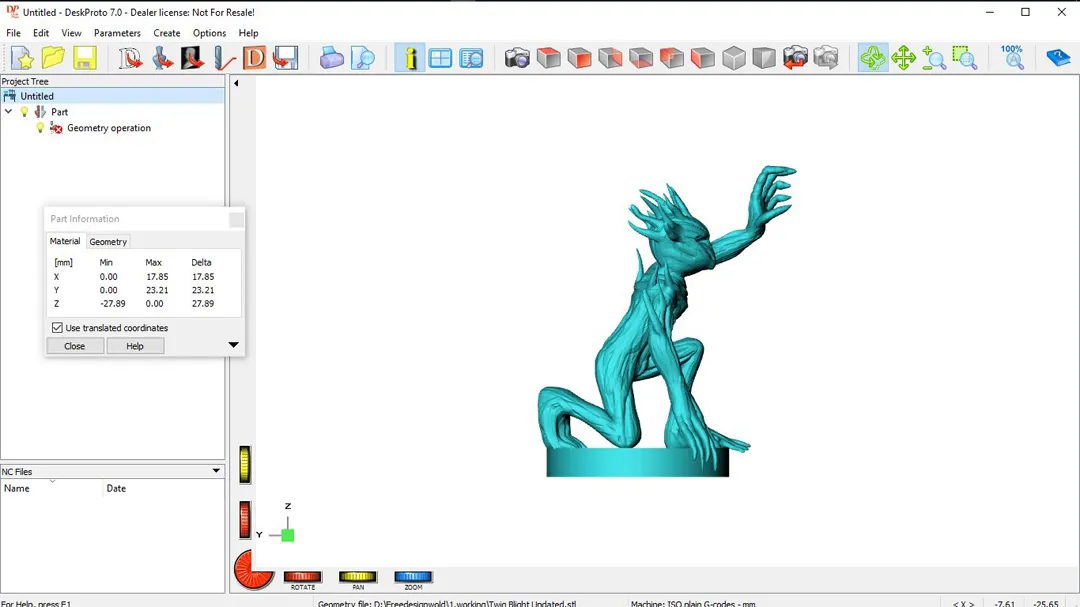Viewport: 1080px width, 607px height.
Task: Open a project with the yellow folder icon
Action: 53,58
